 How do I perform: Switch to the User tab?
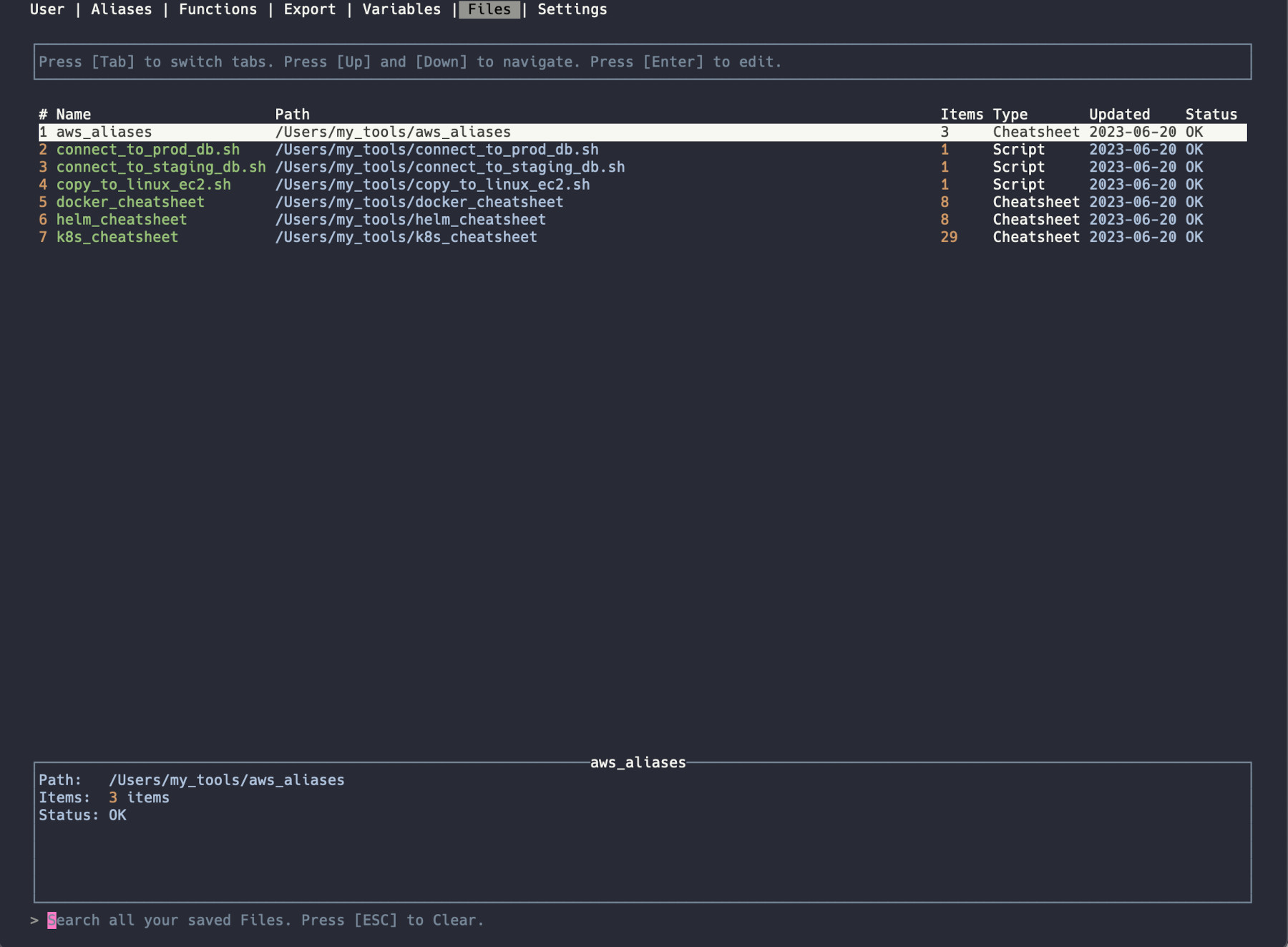pyautogui.click(x=47, y=9)
